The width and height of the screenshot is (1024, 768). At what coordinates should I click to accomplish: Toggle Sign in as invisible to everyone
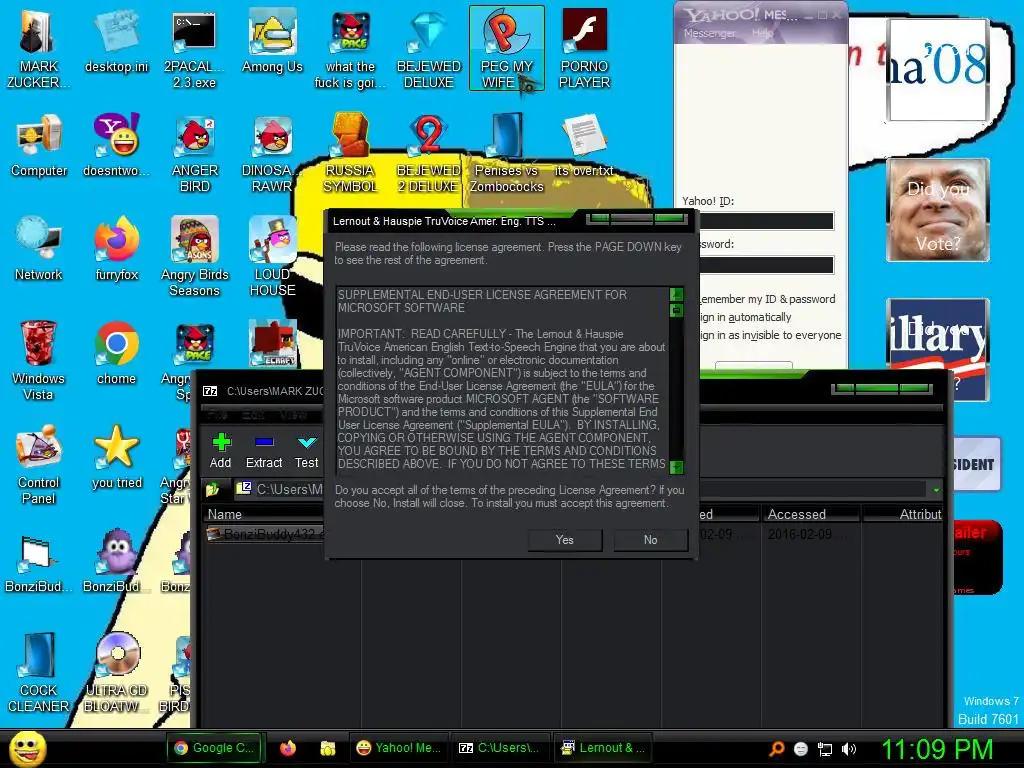[770, 335]
